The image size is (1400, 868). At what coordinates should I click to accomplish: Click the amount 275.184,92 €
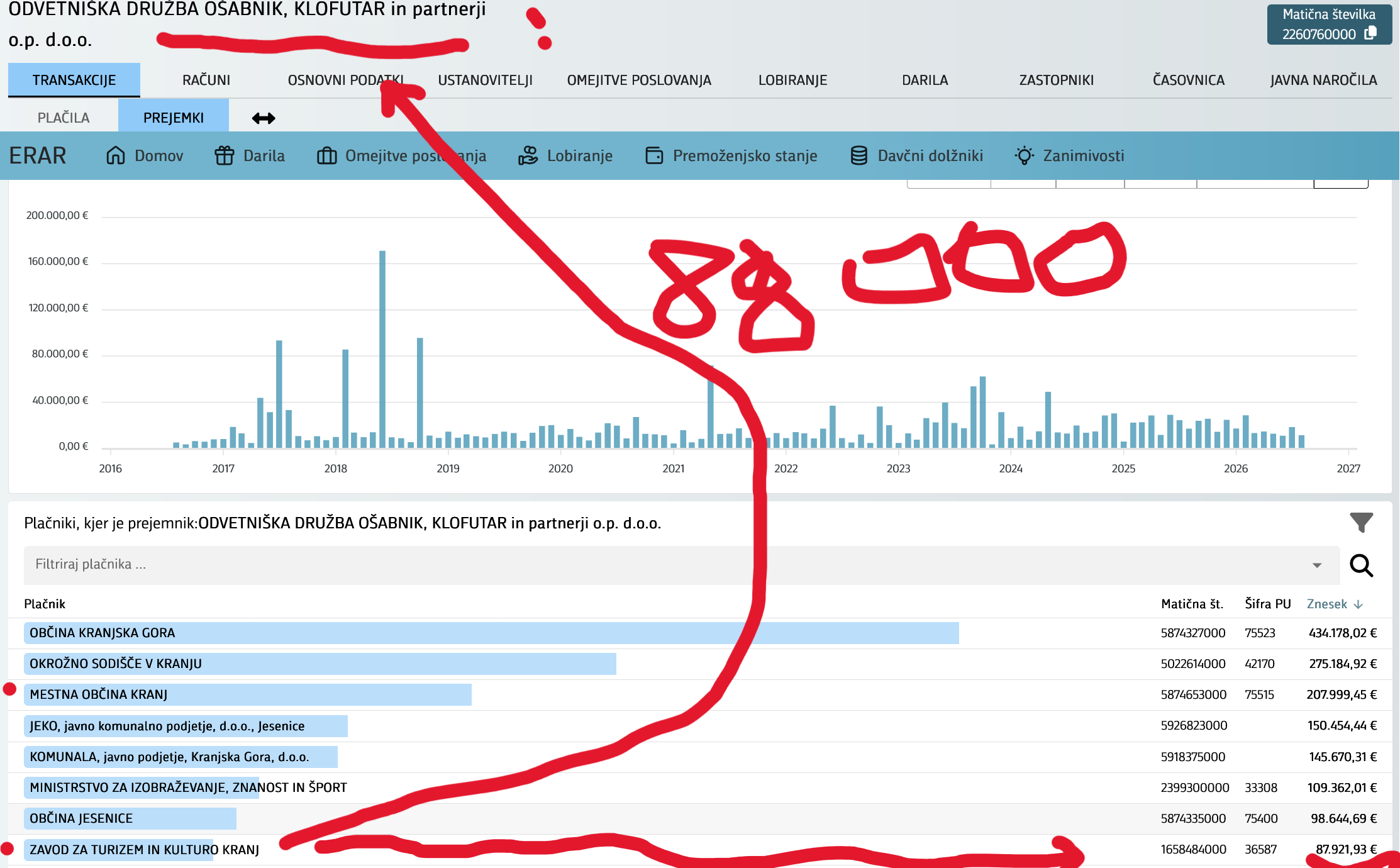(x=1343, y=664)
